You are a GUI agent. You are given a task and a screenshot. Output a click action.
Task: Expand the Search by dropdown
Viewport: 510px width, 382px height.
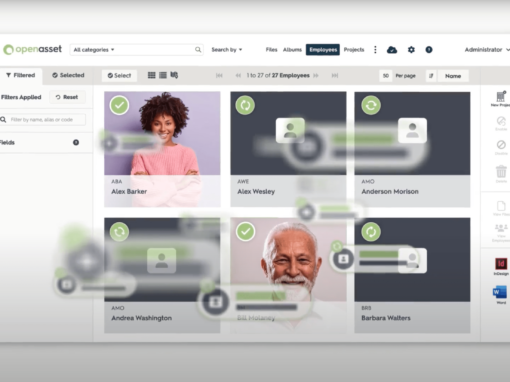(227, 50)
